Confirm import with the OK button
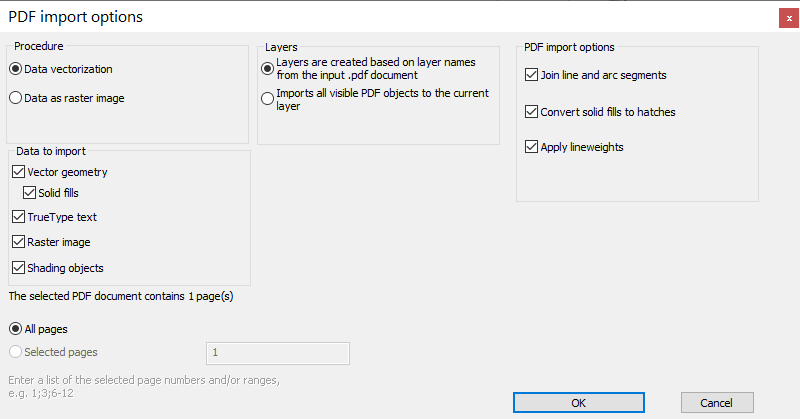 579,403
